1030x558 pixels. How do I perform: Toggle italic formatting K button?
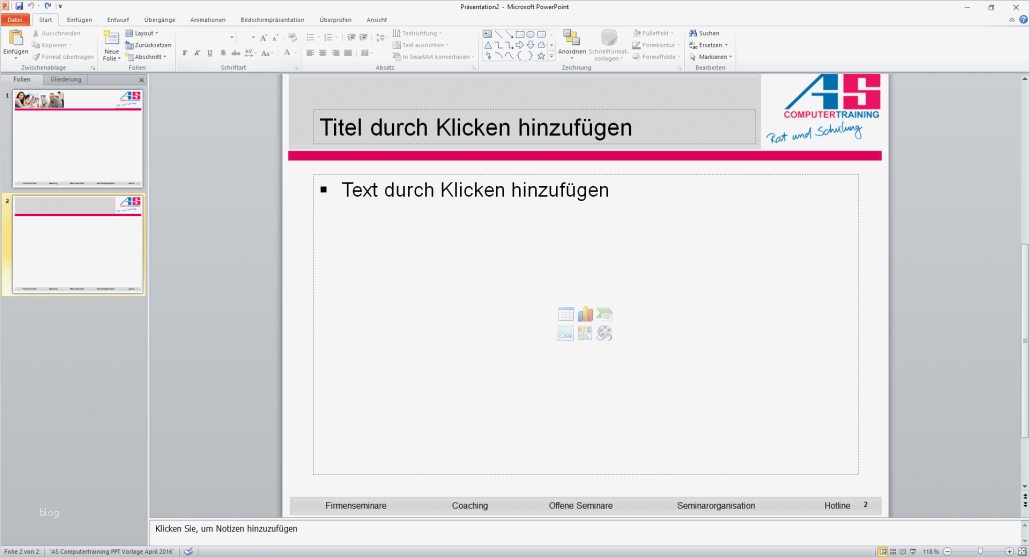(197, 53)
